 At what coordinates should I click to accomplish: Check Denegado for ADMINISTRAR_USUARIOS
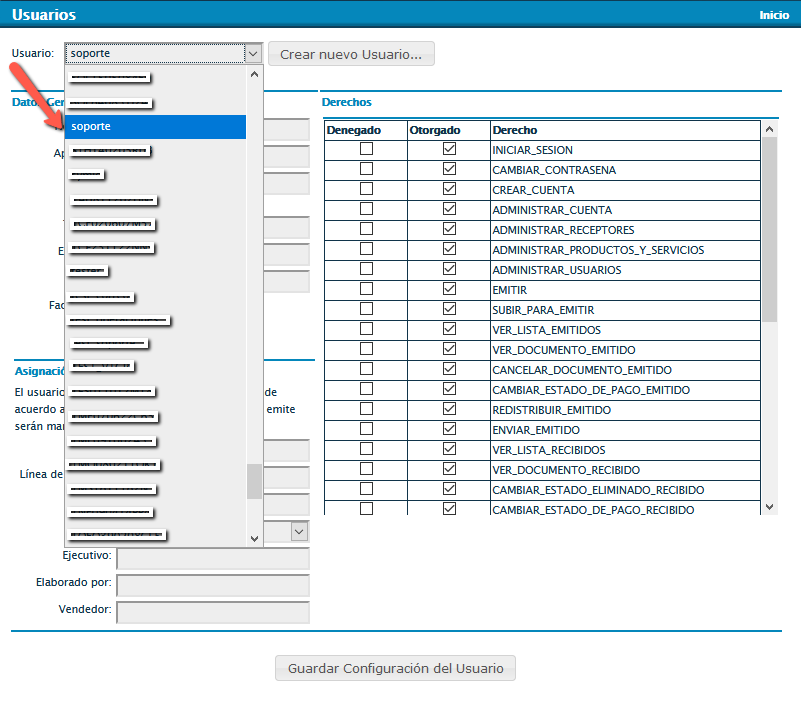(366, 269)
